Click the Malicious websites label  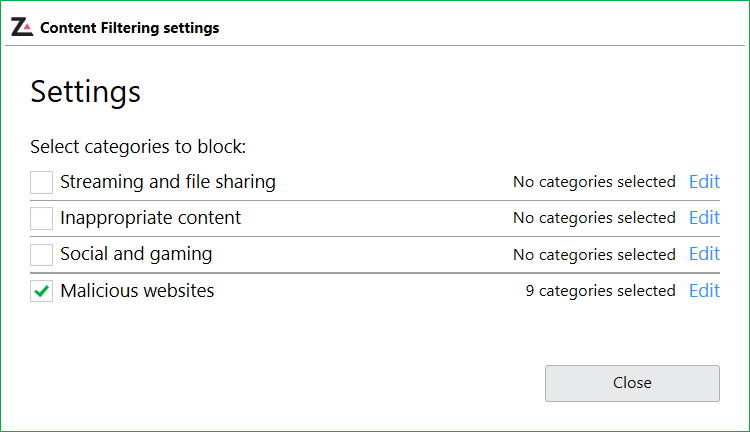137,291
